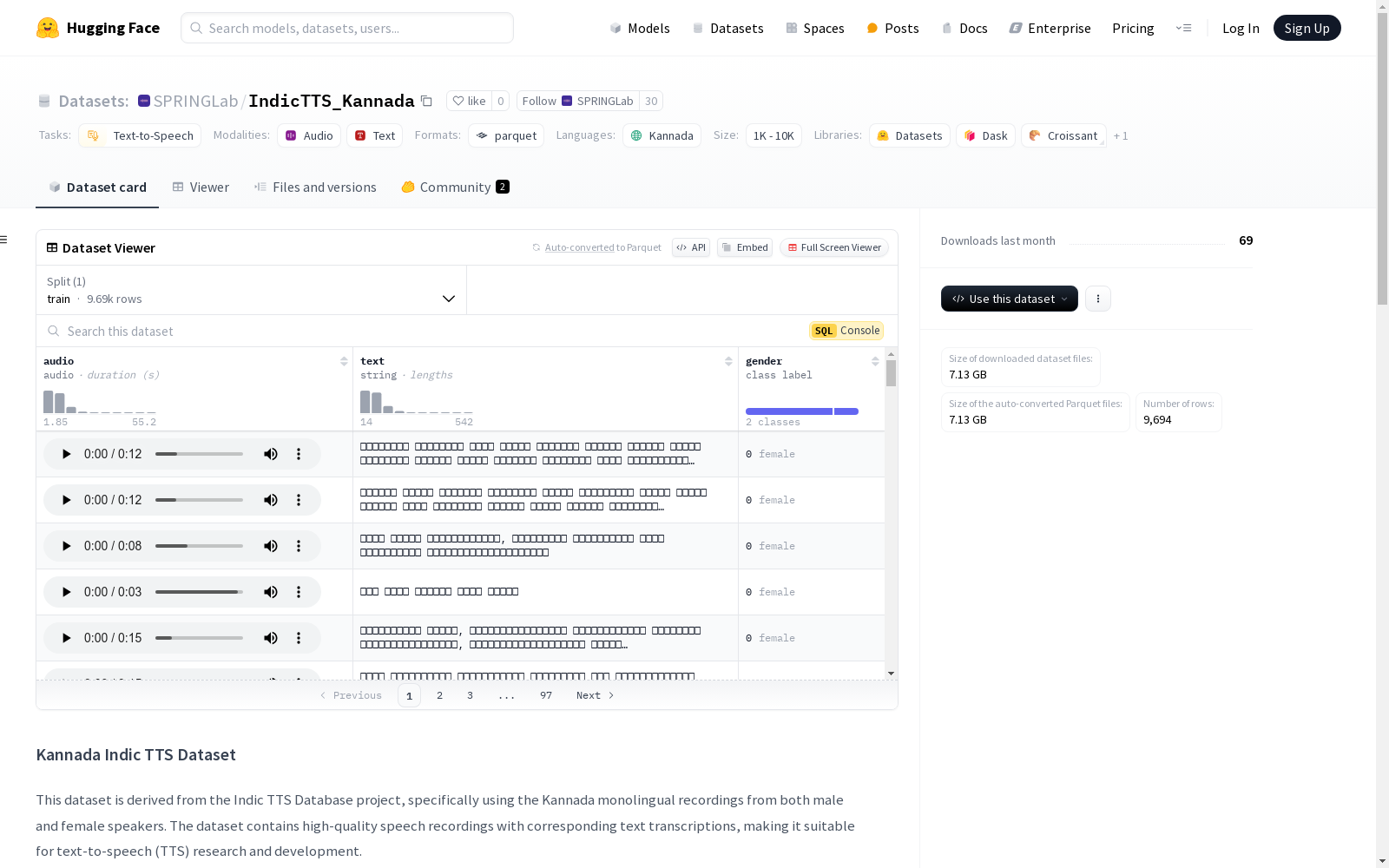Open more options for 0:15 audio player
This screenshot has width=1389, height=868.
[299, 638]
